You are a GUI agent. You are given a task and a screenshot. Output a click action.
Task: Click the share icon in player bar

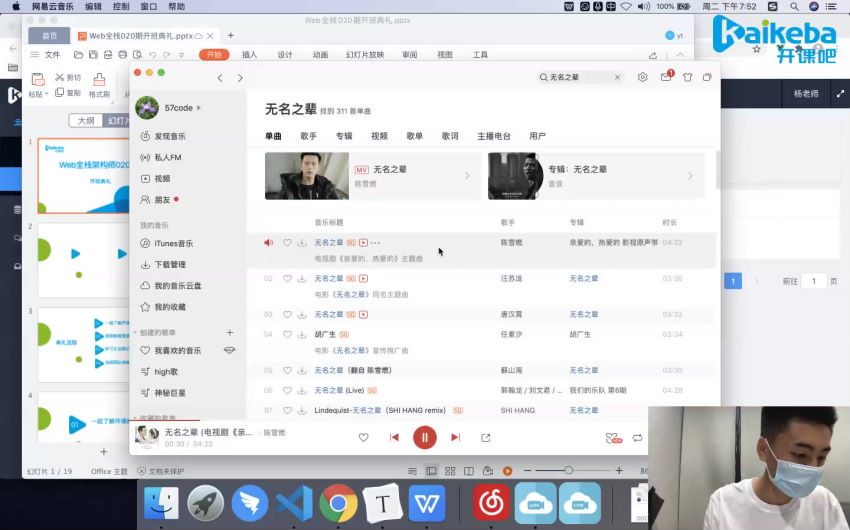click(x=486, y=437)
